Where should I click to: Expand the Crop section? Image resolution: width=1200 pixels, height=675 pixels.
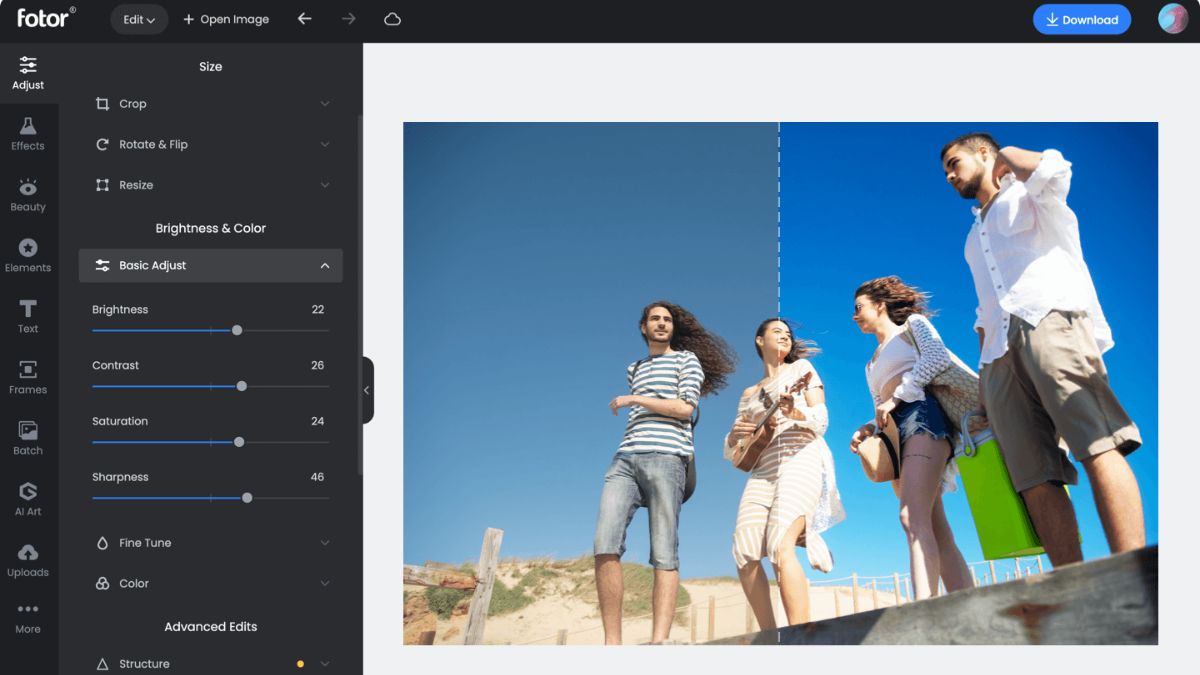(210, 104)
